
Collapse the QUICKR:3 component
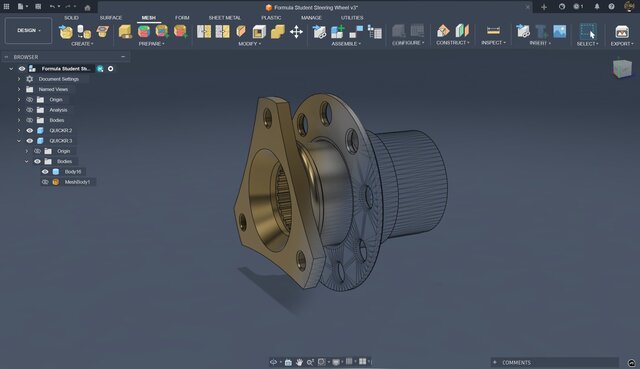19,141
